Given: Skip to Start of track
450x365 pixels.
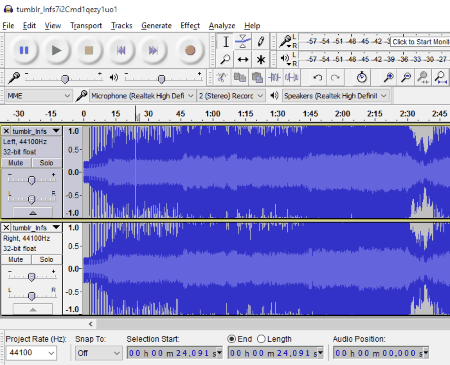Looking at the screenshot, I should coord(121,50).
